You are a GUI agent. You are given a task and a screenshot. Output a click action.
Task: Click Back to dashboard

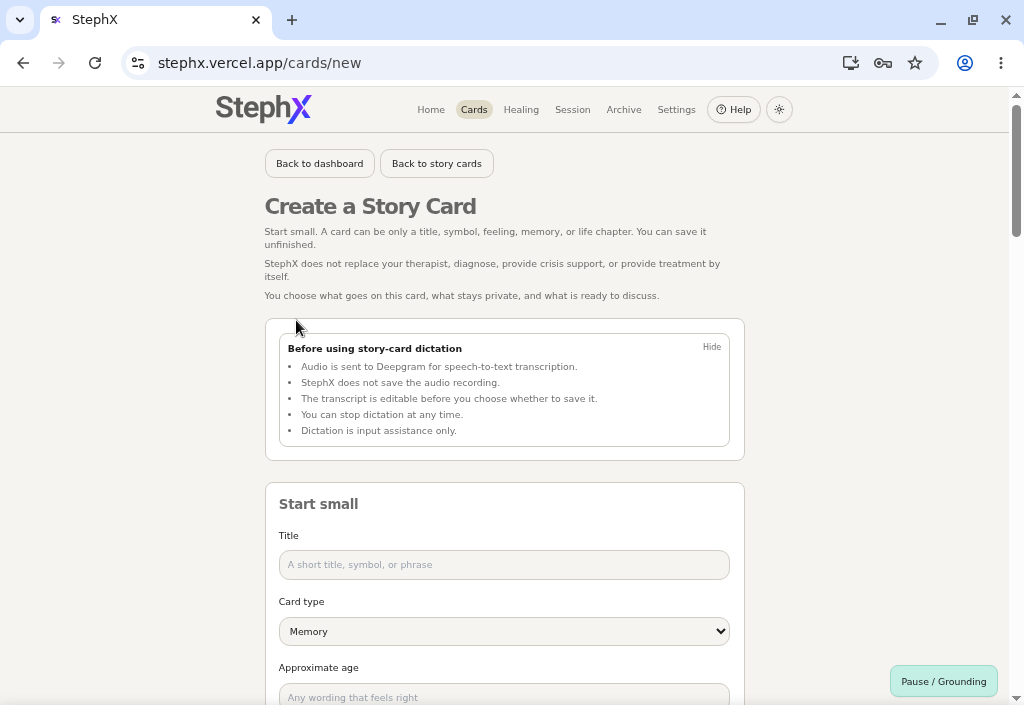[319, 164]
